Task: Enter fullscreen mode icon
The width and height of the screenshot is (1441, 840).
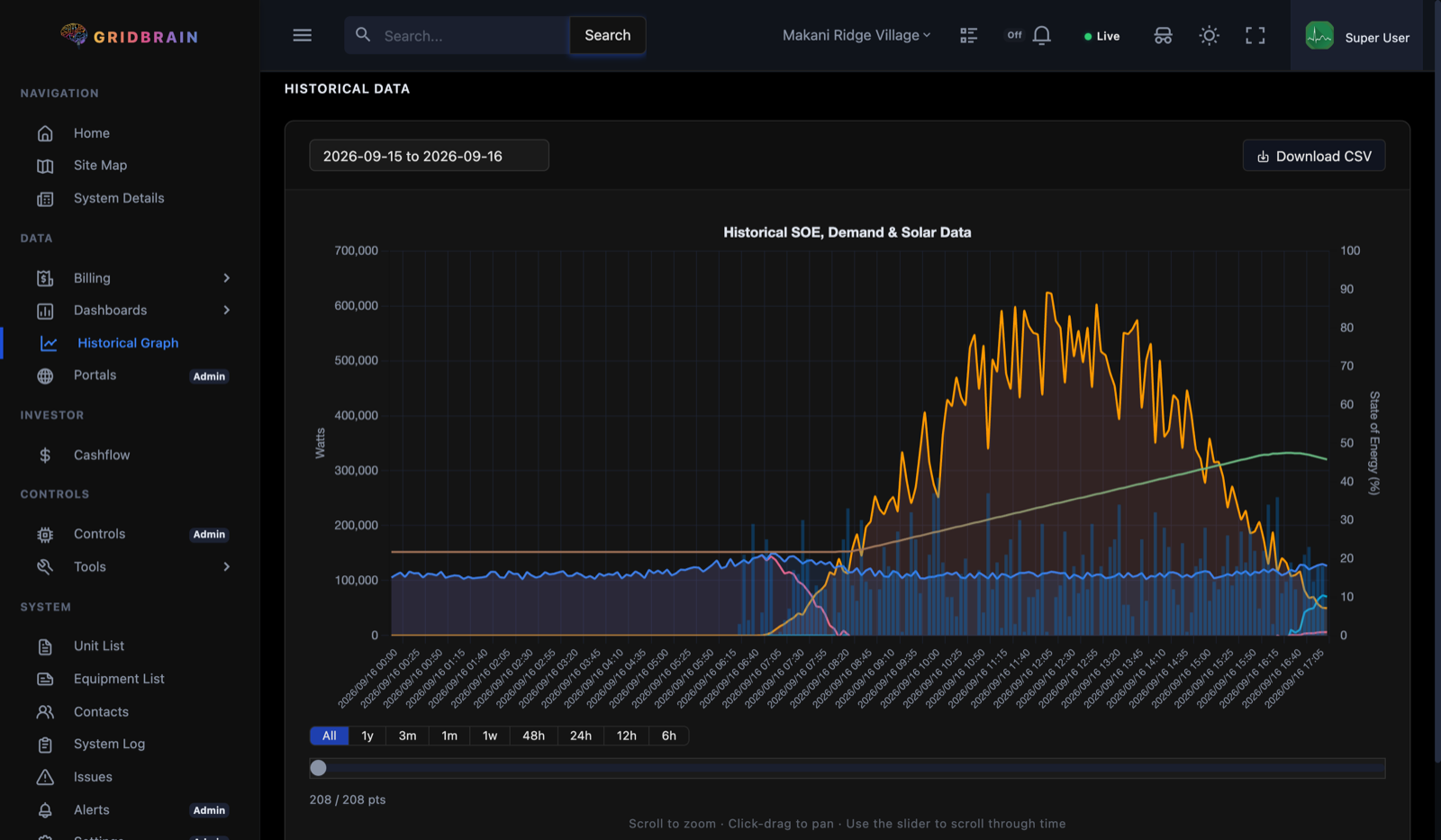Action: (x=1255, y=35)
